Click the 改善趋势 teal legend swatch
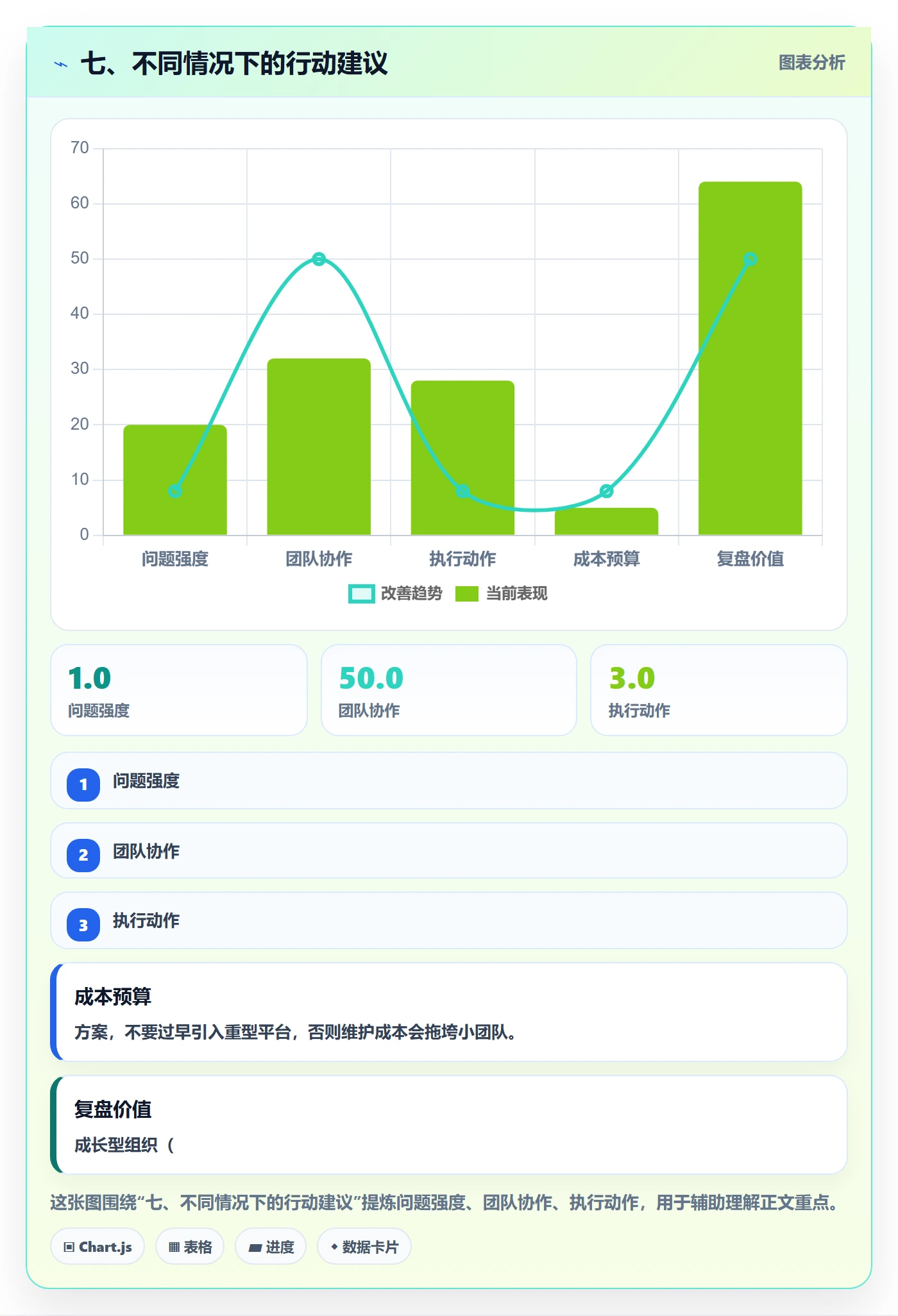This screenshot has width=898, height=1316. click(x=361, y=594)
